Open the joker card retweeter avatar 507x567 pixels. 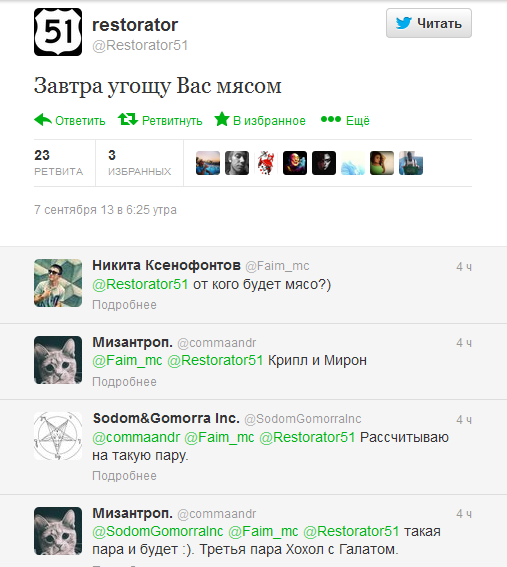pyautogui.click(x=266, y=163)
